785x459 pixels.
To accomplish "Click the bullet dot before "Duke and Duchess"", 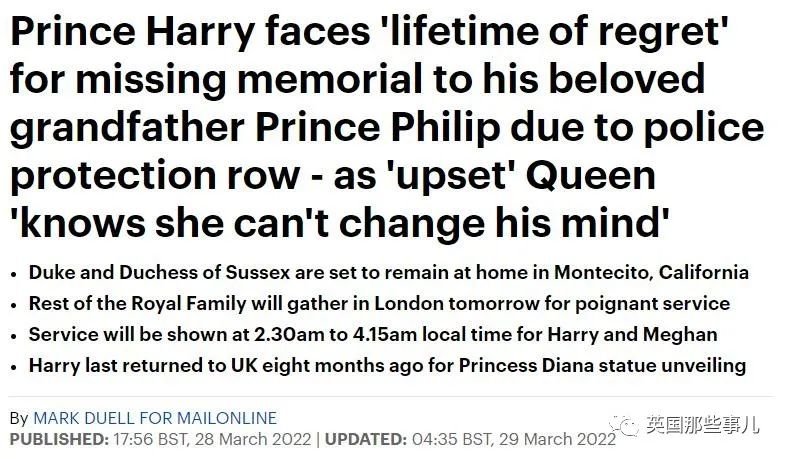I will pos(14,275).
